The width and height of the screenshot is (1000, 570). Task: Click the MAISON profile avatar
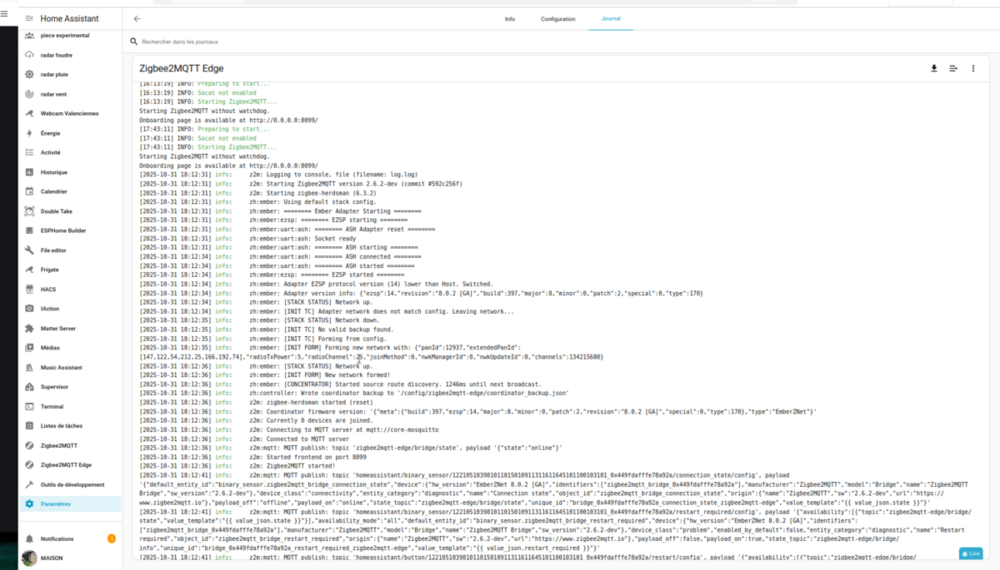tap(29, 558)
